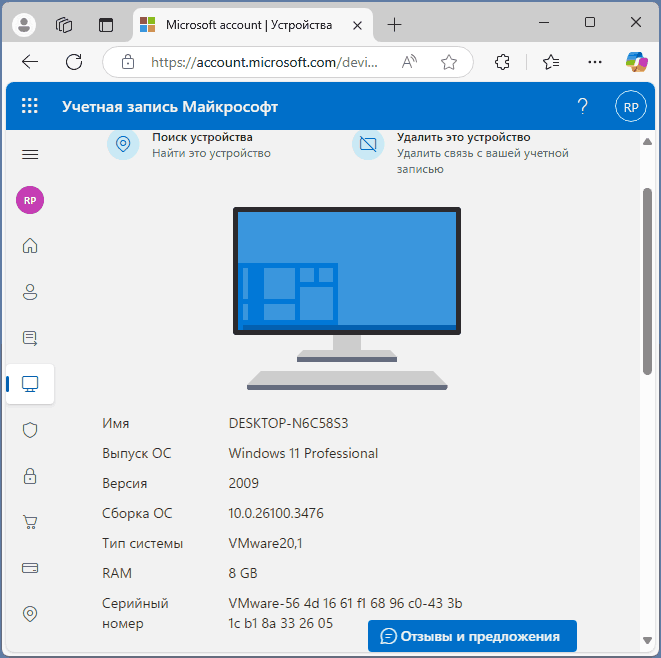Image resolution: width=661 pixels, height=658 pixels.
Task: Select version value 2009
Action: pos(244,483)
